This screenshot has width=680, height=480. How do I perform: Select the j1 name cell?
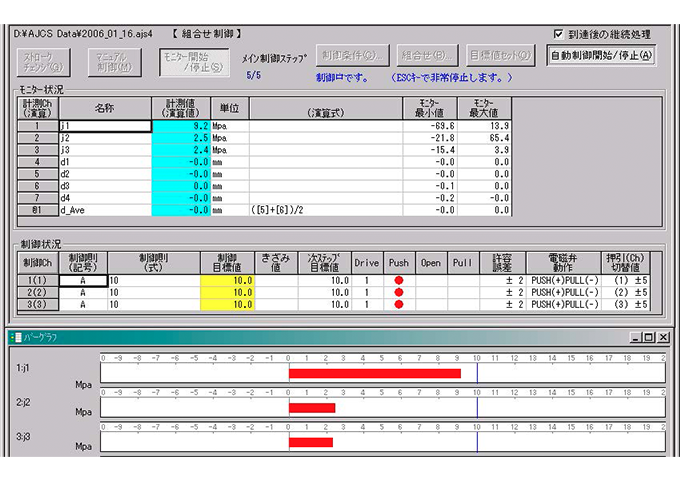105,126
